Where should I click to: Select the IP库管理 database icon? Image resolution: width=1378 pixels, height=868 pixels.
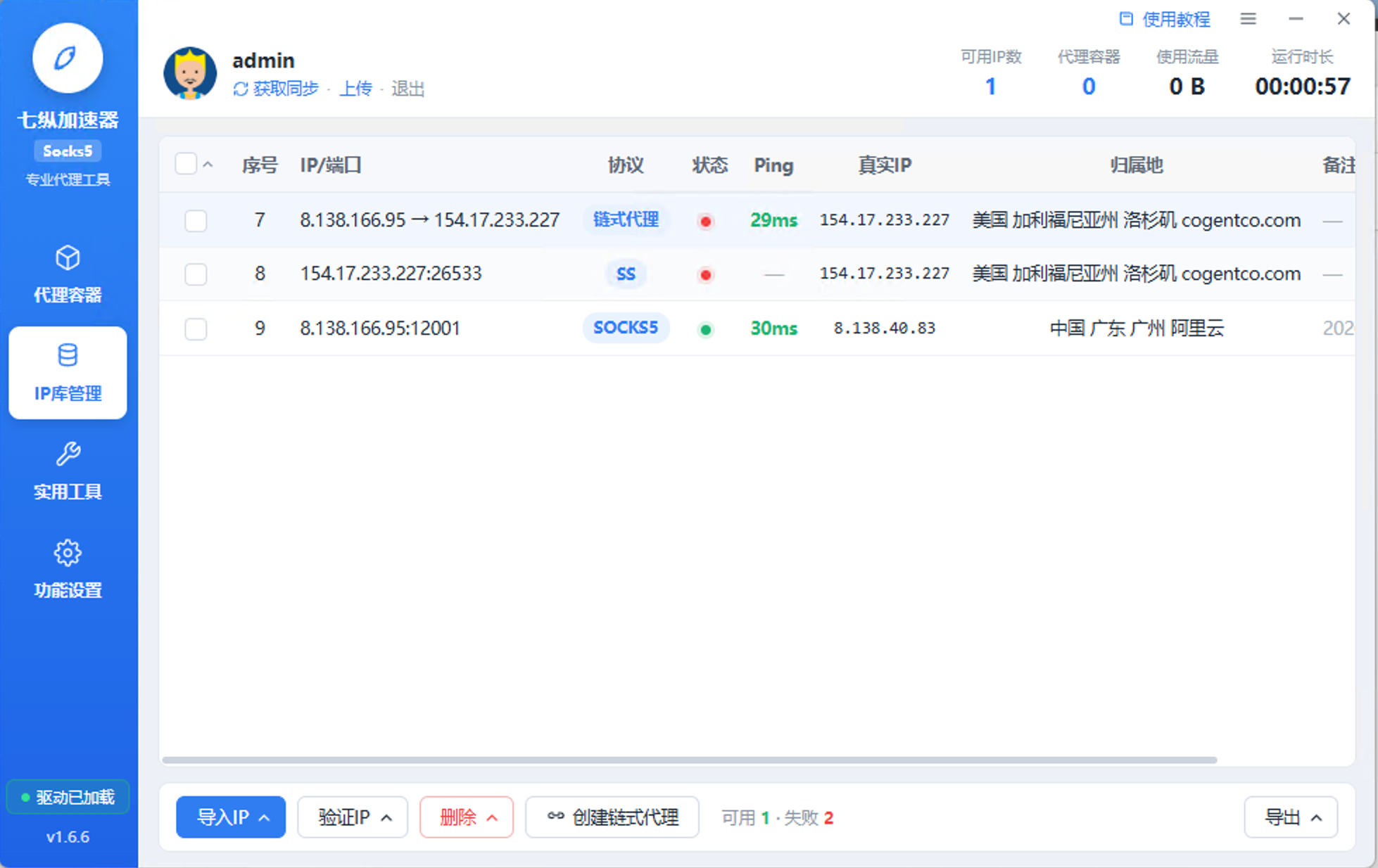68,355
